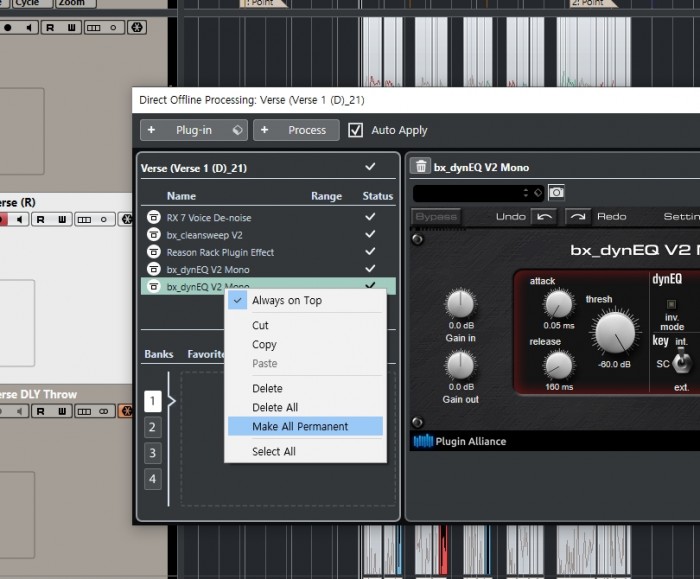Click the process icon on first bx_dynEQ V2 Mono row
700x579 pixels.
click(x=154, y=269)
